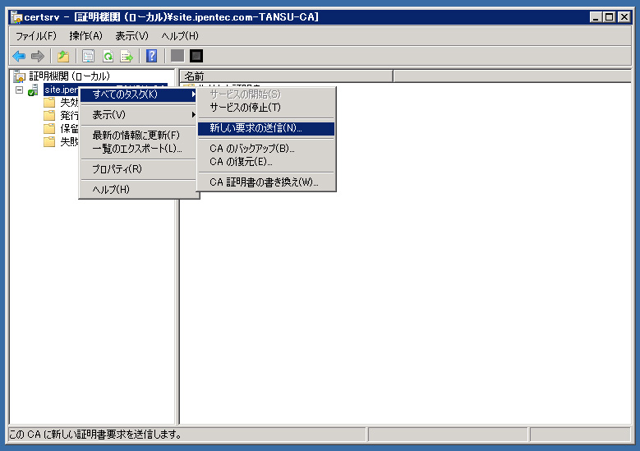Click the CA server icon beside site.ipentec
Image resolution: width=640 pixels, height=451 pixels.
pyautogui.click(x=33, y=90)
